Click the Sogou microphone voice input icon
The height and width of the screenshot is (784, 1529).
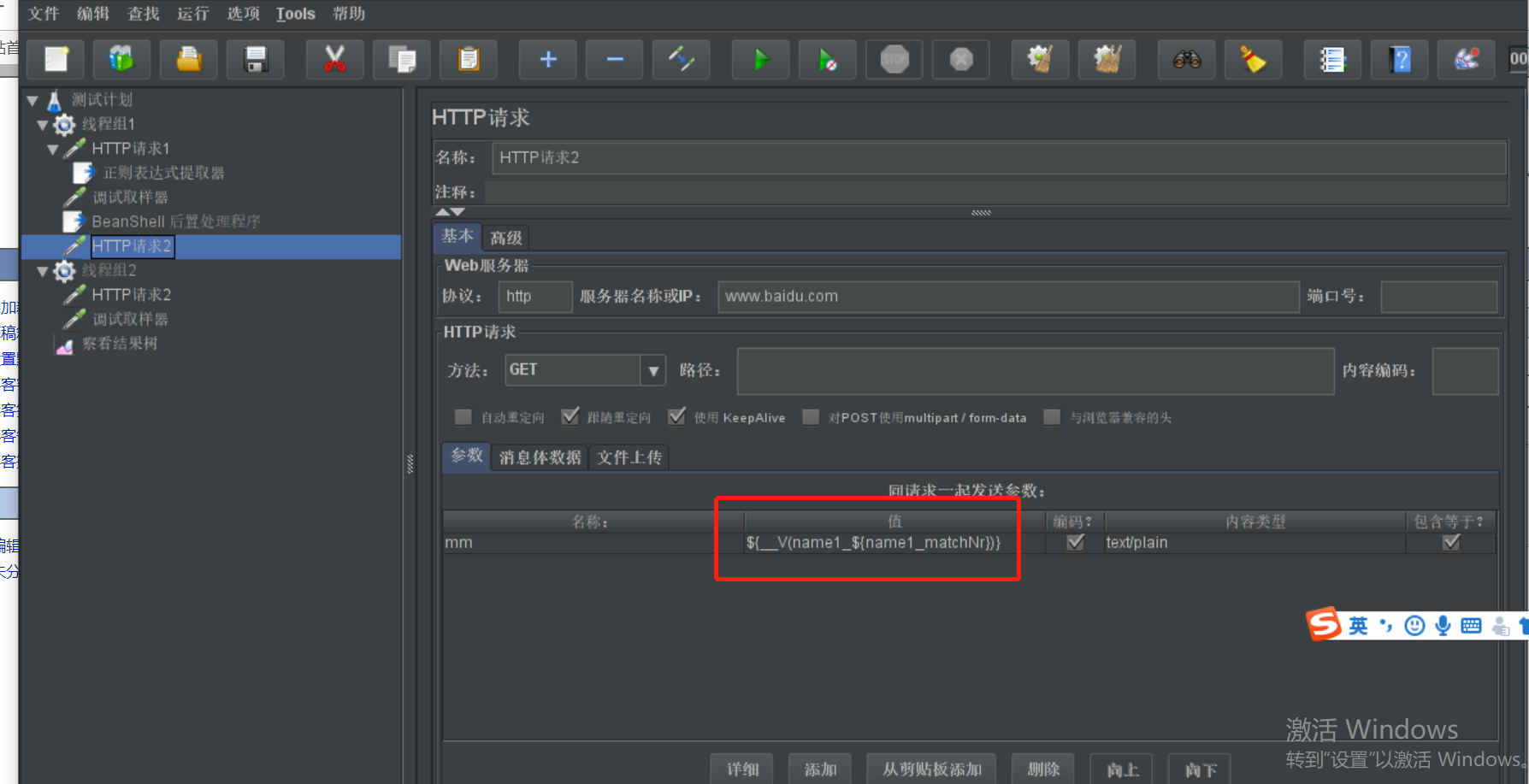pos(1443,626)
